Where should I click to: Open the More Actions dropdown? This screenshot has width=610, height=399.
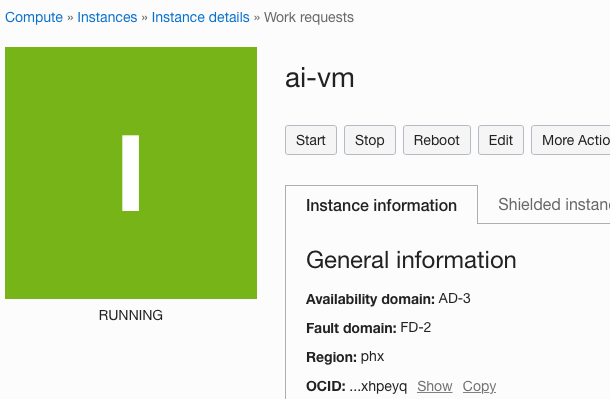click(571, 140)
